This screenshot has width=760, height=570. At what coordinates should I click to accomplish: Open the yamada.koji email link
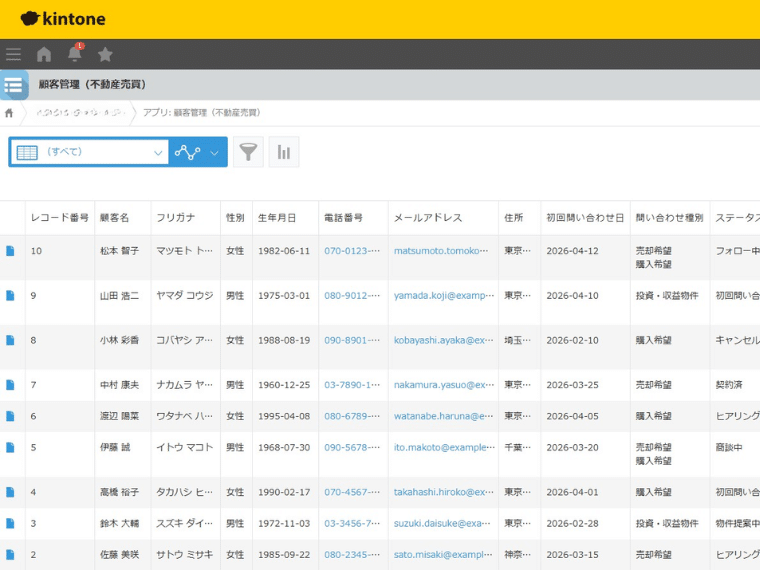tap(444, 296)
